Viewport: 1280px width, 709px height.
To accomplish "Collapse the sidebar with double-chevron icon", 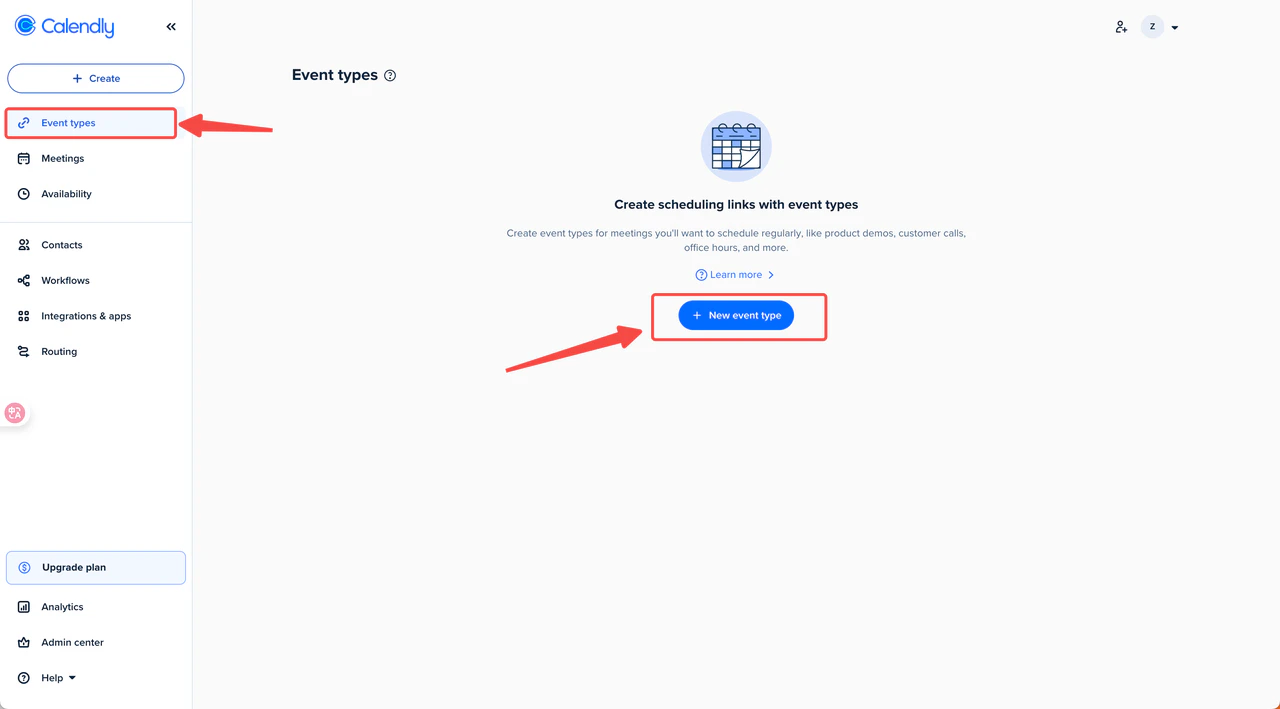I will click(x=171, y=27).
